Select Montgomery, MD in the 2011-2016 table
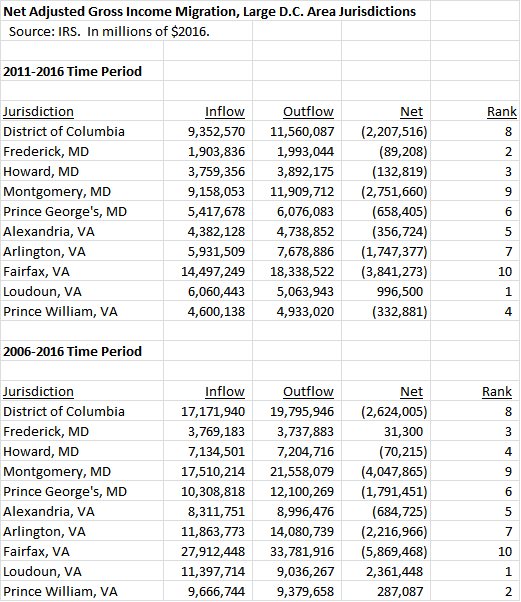Screen dimensions: 521x602 (57, 192)
